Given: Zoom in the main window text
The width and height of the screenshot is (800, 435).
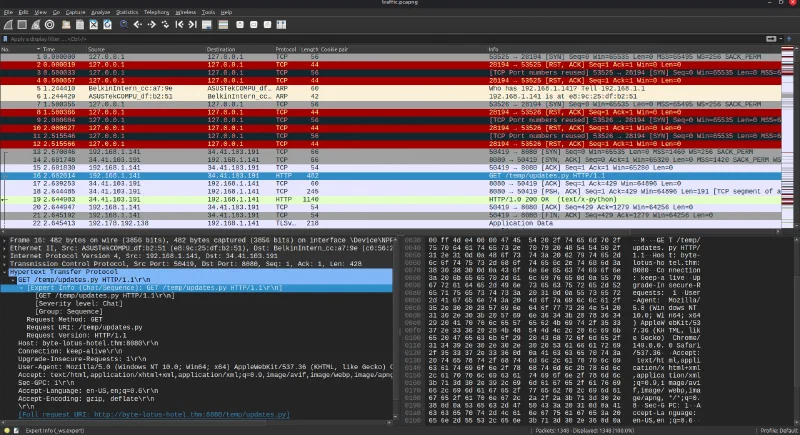Looking at the screenshot, I should coord(240,24).
